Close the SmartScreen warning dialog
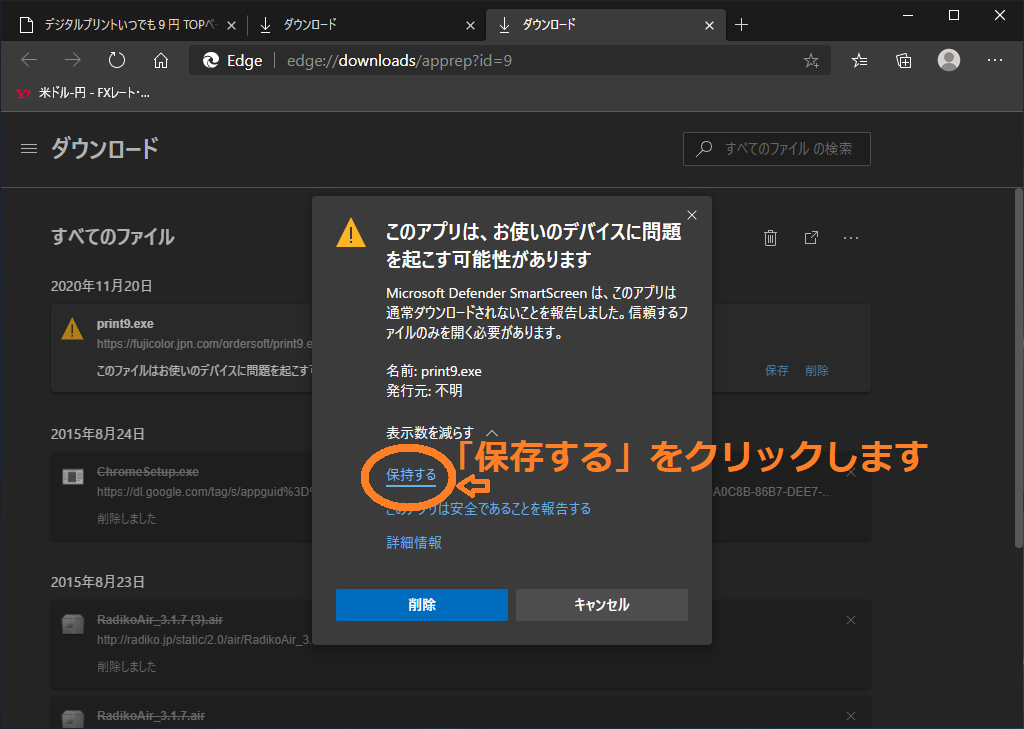 pyautogui.click(x=692, y=214)
